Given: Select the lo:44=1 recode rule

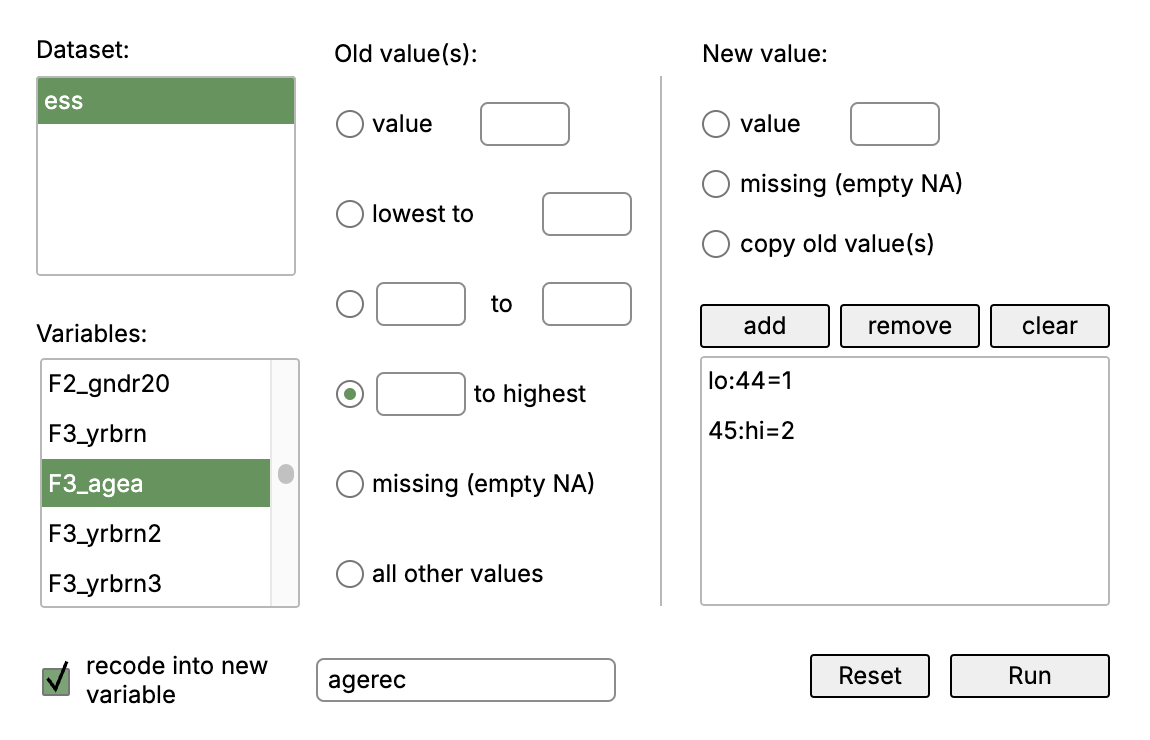Looking at the screenshot, I should click(x=750, y=381).
